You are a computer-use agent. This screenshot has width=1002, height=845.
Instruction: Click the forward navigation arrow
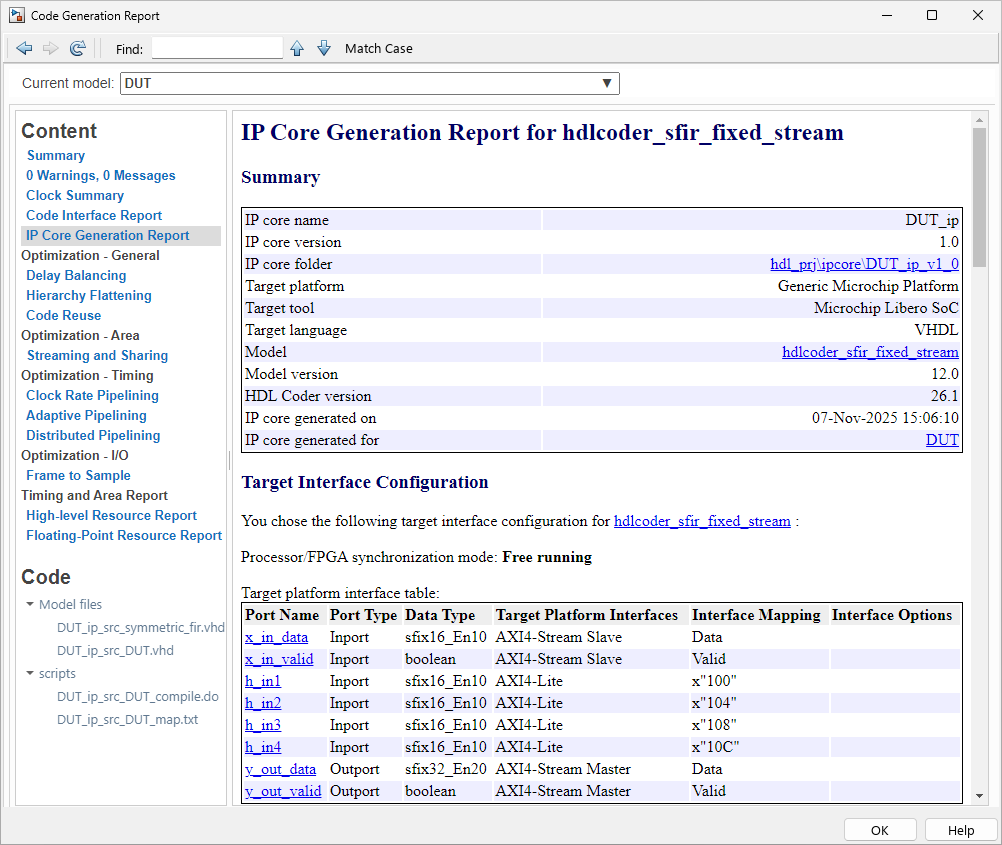pos(49,48)
